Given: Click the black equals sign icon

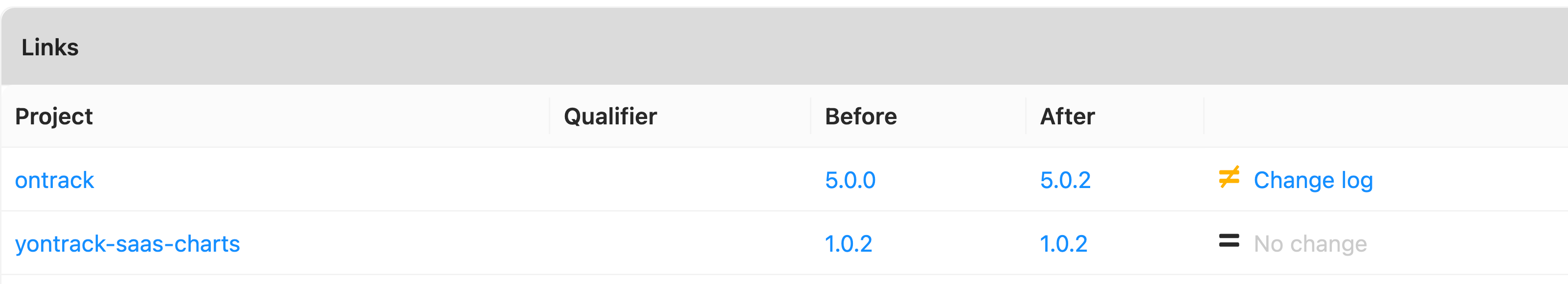Looking at the screenshot, I should pyautogui.click(x=1229, y=241).
